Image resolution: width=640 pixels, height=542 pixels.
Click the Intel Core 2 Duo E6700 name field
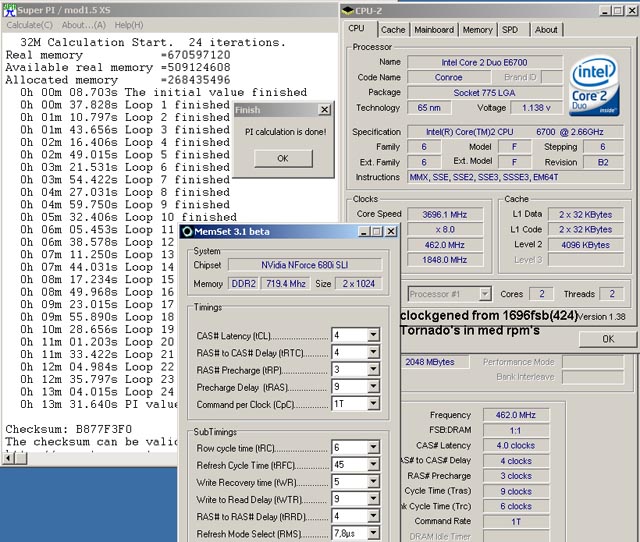(x=484, y=62)
